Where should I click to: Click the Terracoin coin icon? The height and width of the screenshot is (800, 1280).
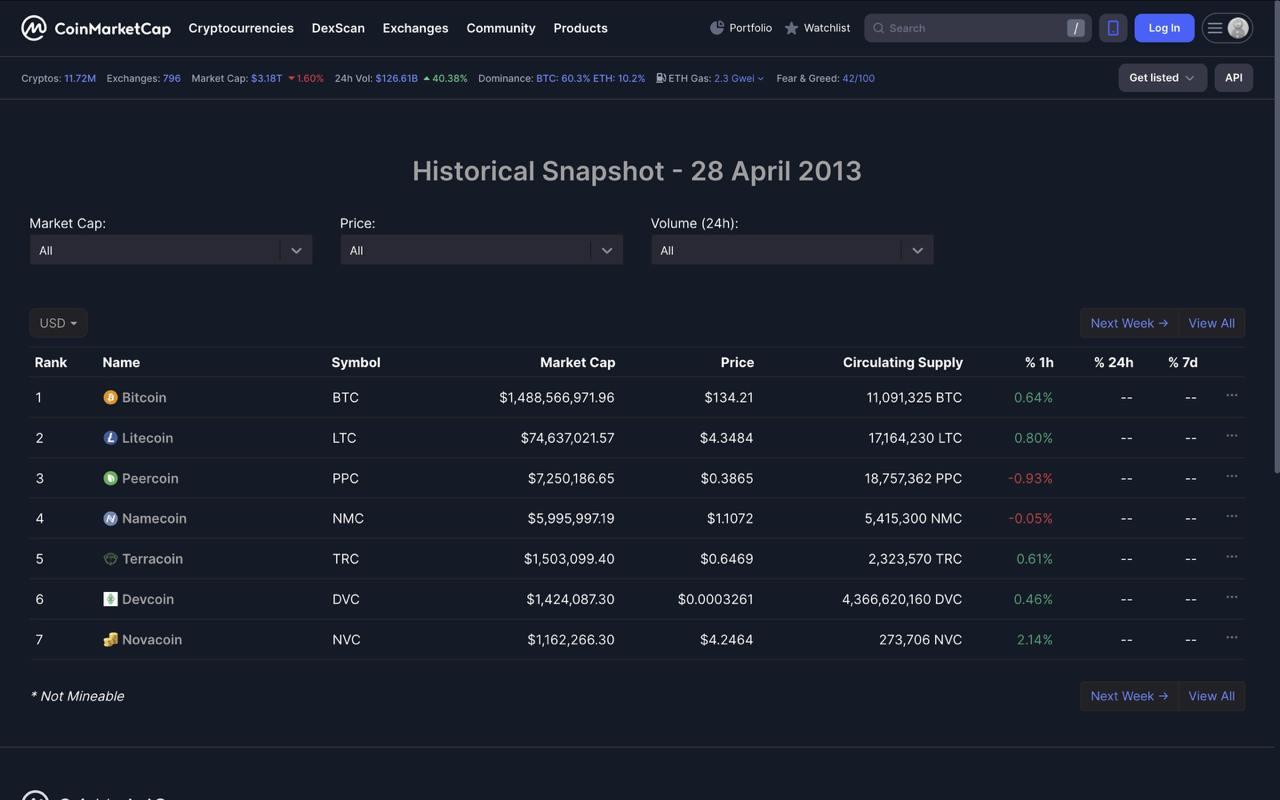[111, 559]
